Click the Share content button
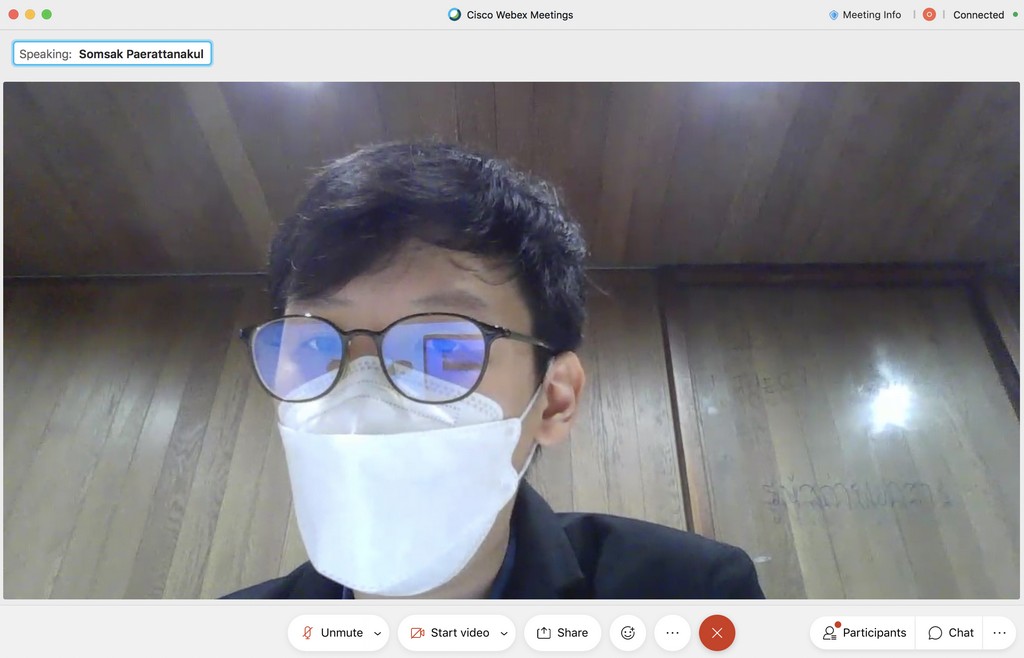 (562, 633)
